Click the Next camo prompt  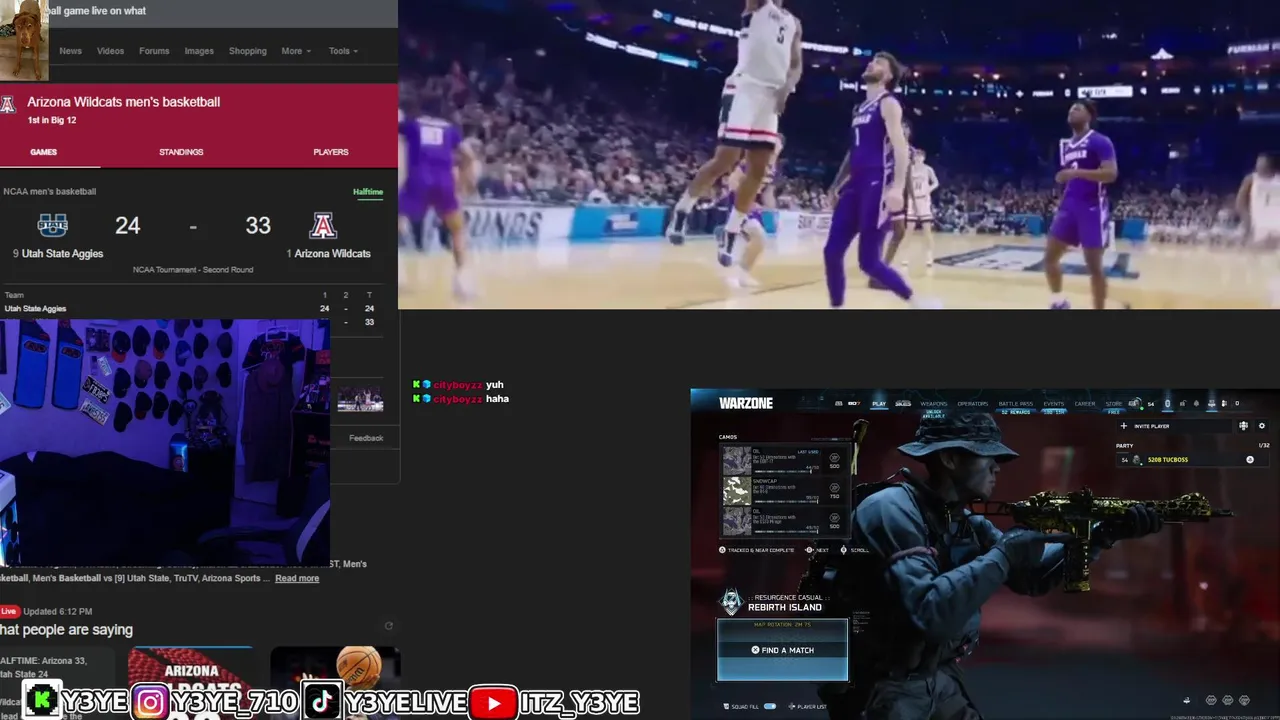tap(818, 550)
